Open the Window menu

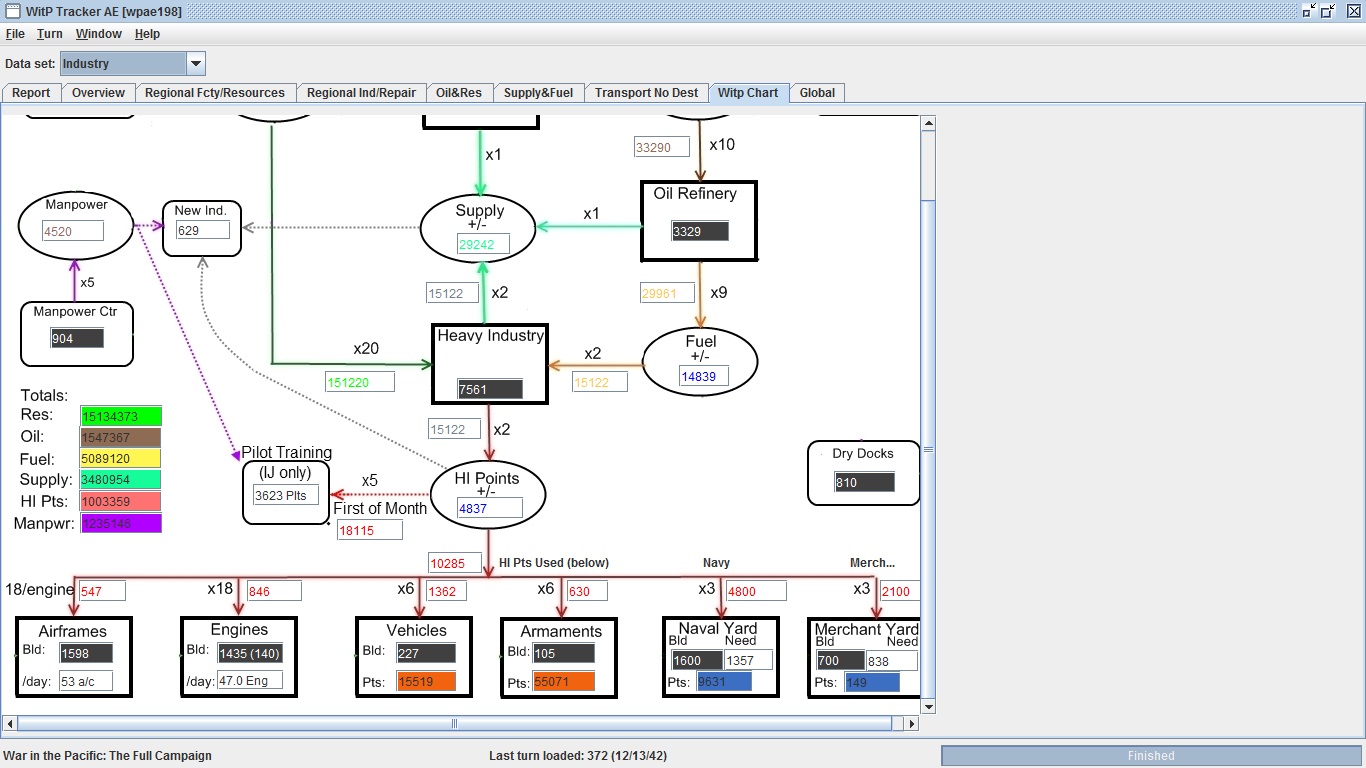[x=98, y=34]
